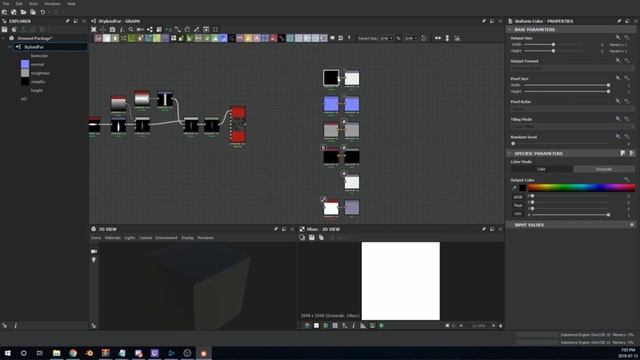Pin the Properties panel
The image size is (640, 360).
click(619, 21)
